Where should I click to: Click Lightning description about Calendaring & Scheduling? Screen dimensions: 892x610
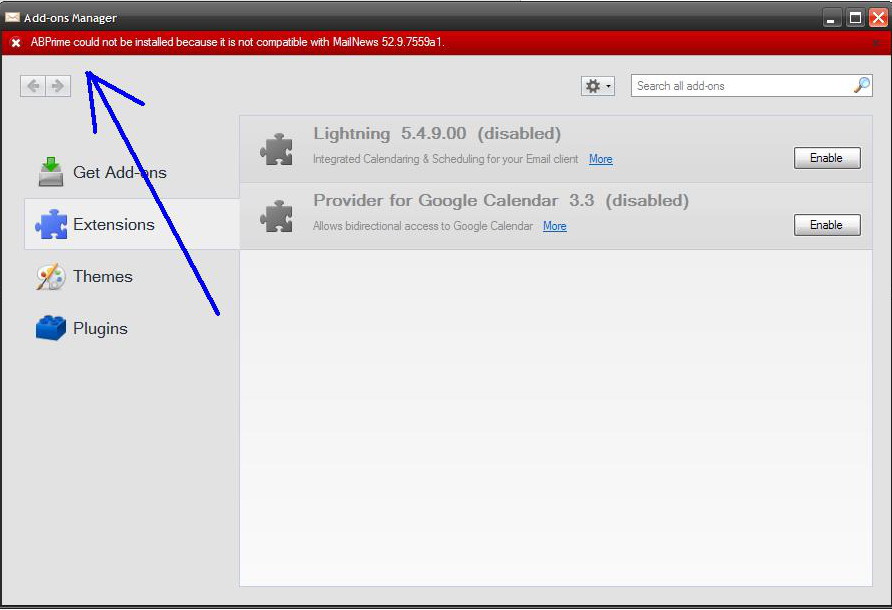[x=445, y=159]
